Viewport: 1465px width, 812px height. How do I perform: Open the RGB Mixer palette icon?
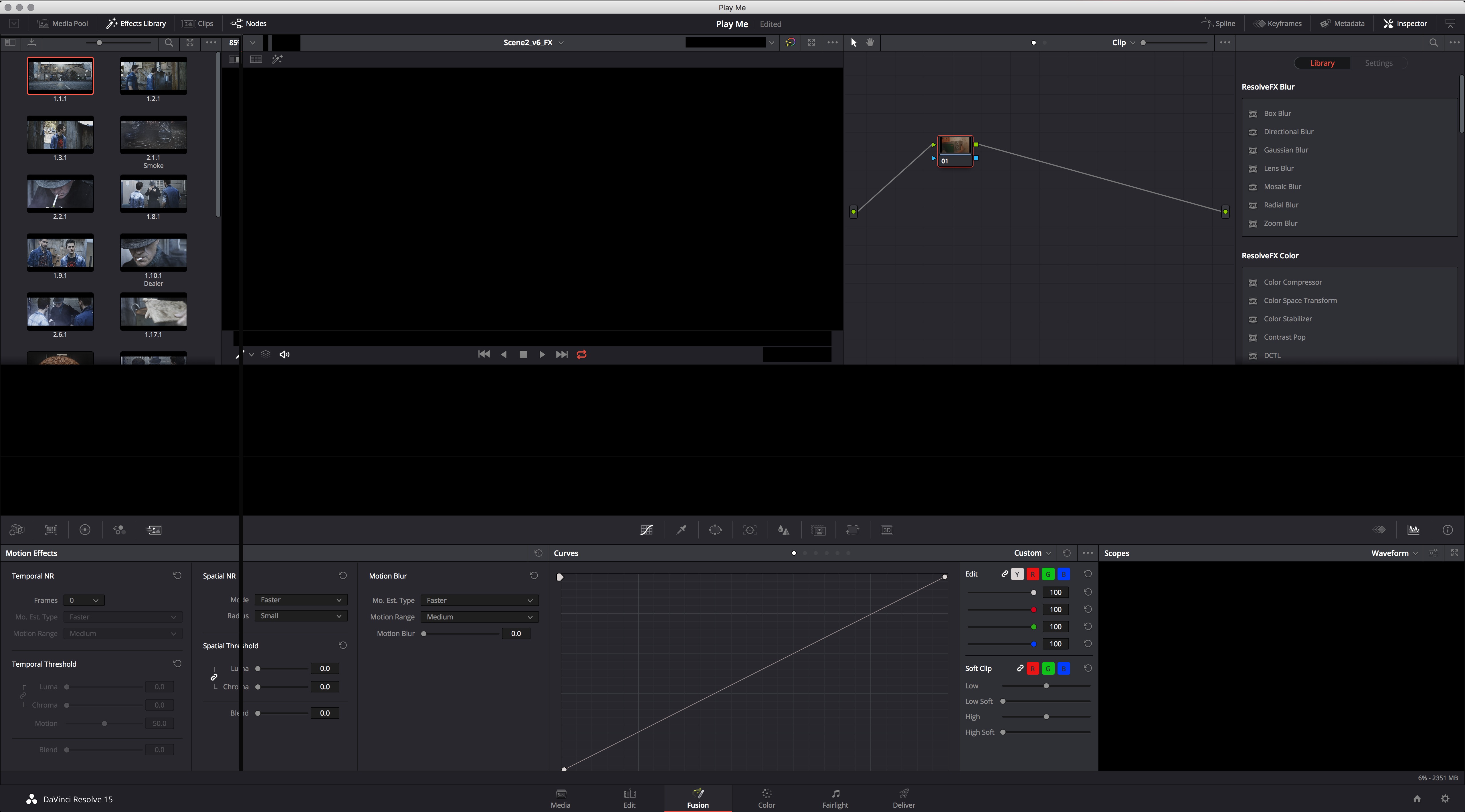[119, 530]
